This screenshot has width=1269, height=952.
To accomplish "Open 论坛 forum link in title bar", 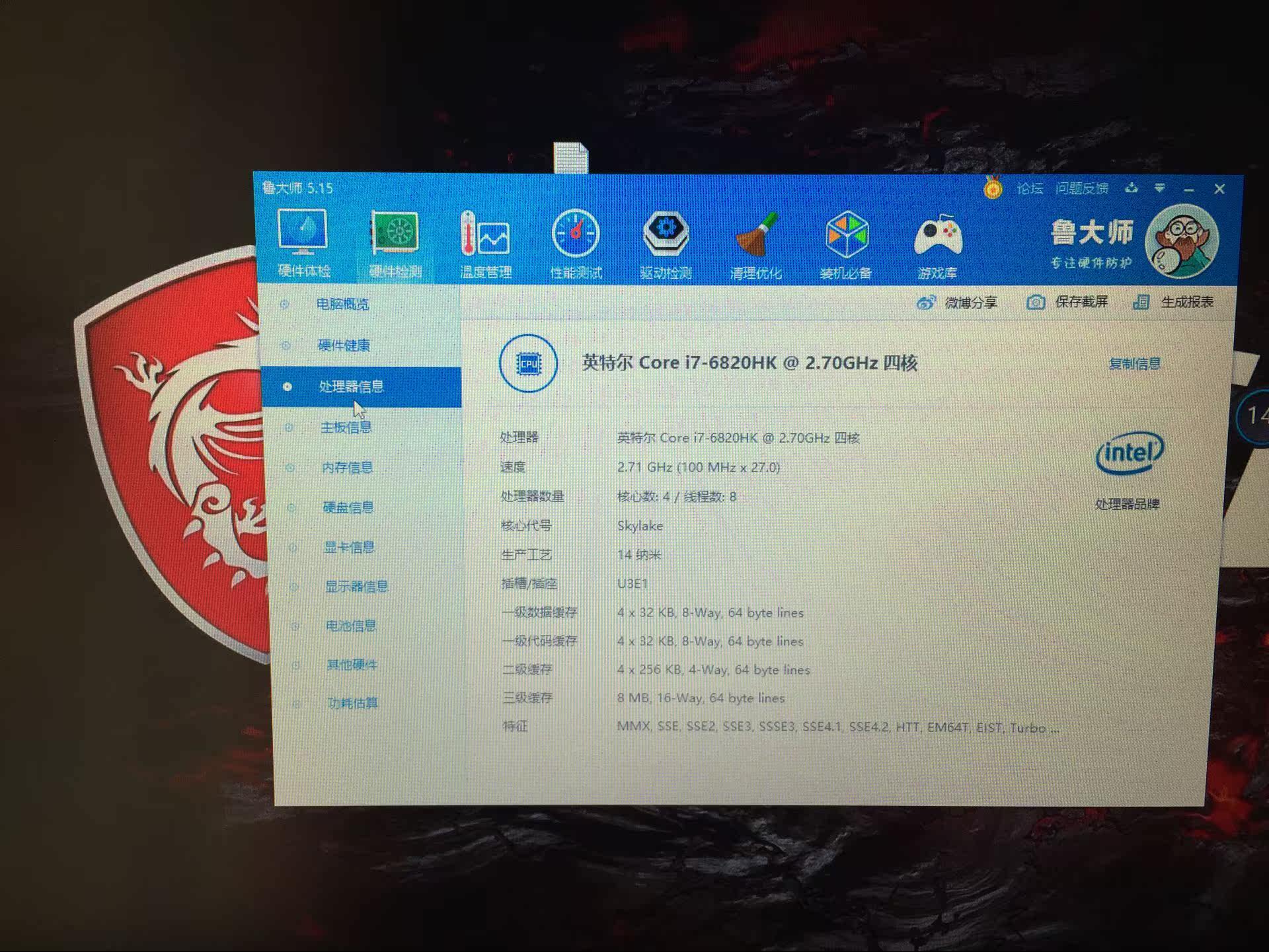I will [x=1029, y=189].
